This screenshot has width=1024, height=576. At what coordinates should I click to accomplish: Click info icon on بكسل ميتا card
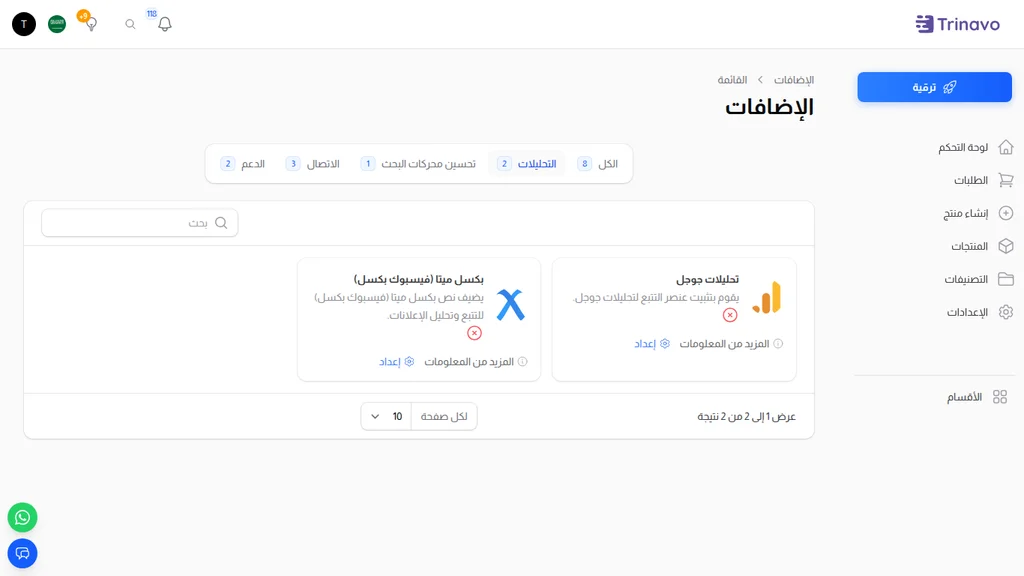click(x=522, y=362)
